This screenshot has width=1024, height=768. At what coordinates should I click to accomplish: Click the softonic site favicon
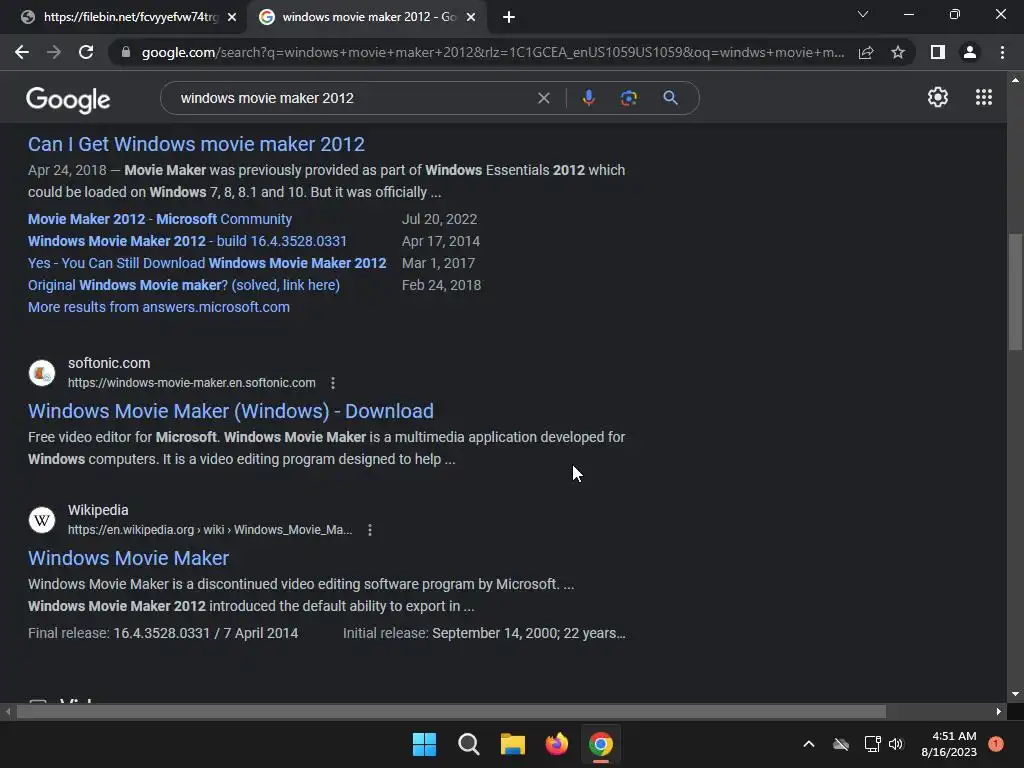pyautogui.click(x=42, y=373)
